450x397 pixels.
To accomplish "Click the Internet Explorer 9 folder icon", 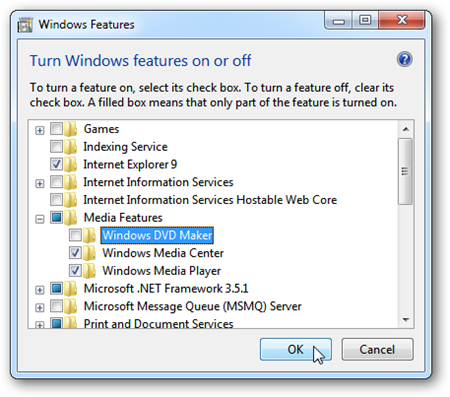I will click(x=70, y=164).
